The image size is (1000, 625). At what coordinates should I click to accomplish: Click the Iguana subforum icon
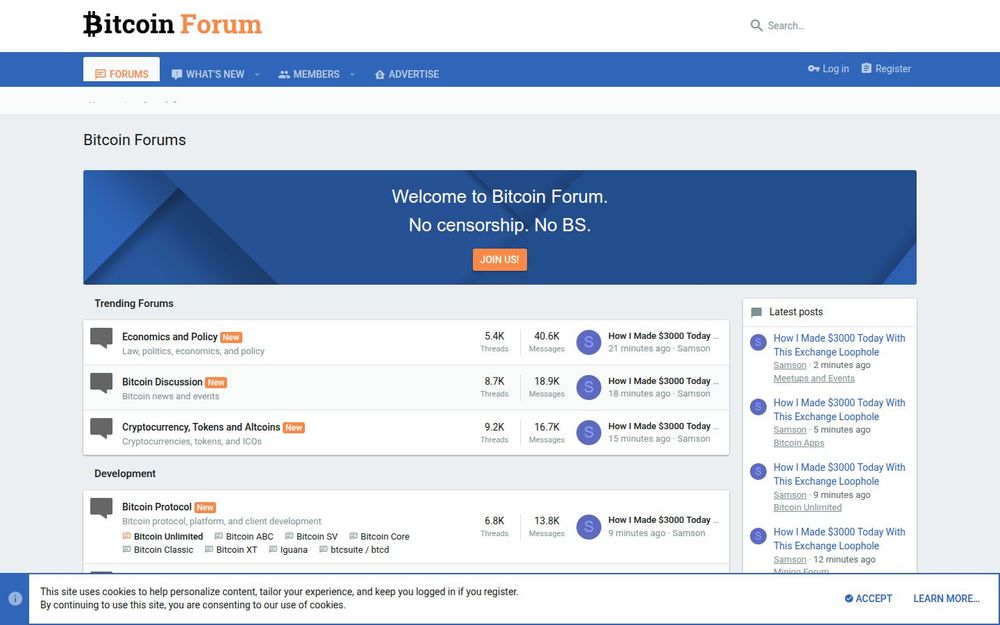(x=273, y=550)
